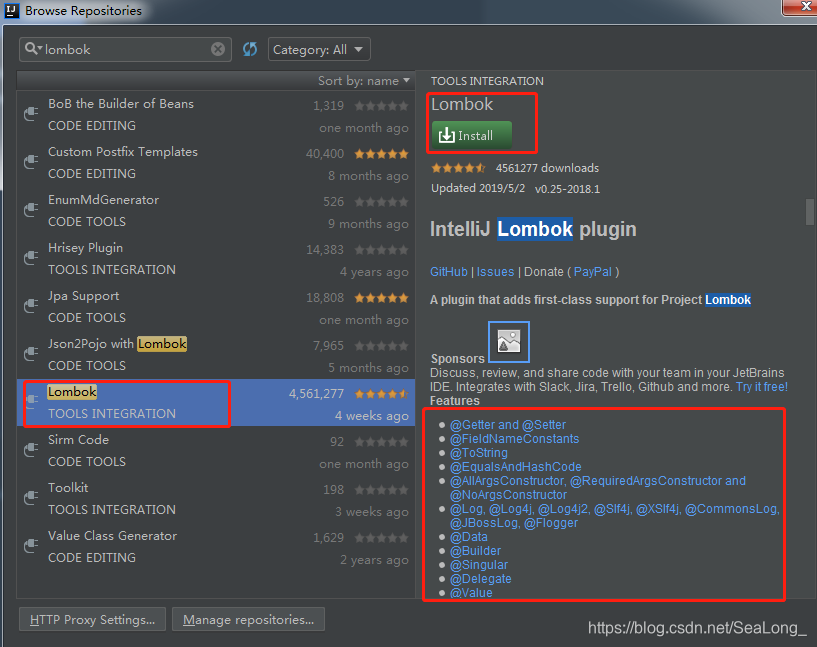Click plugin icon of Hrisey Plugin

(x=31, y=258)
